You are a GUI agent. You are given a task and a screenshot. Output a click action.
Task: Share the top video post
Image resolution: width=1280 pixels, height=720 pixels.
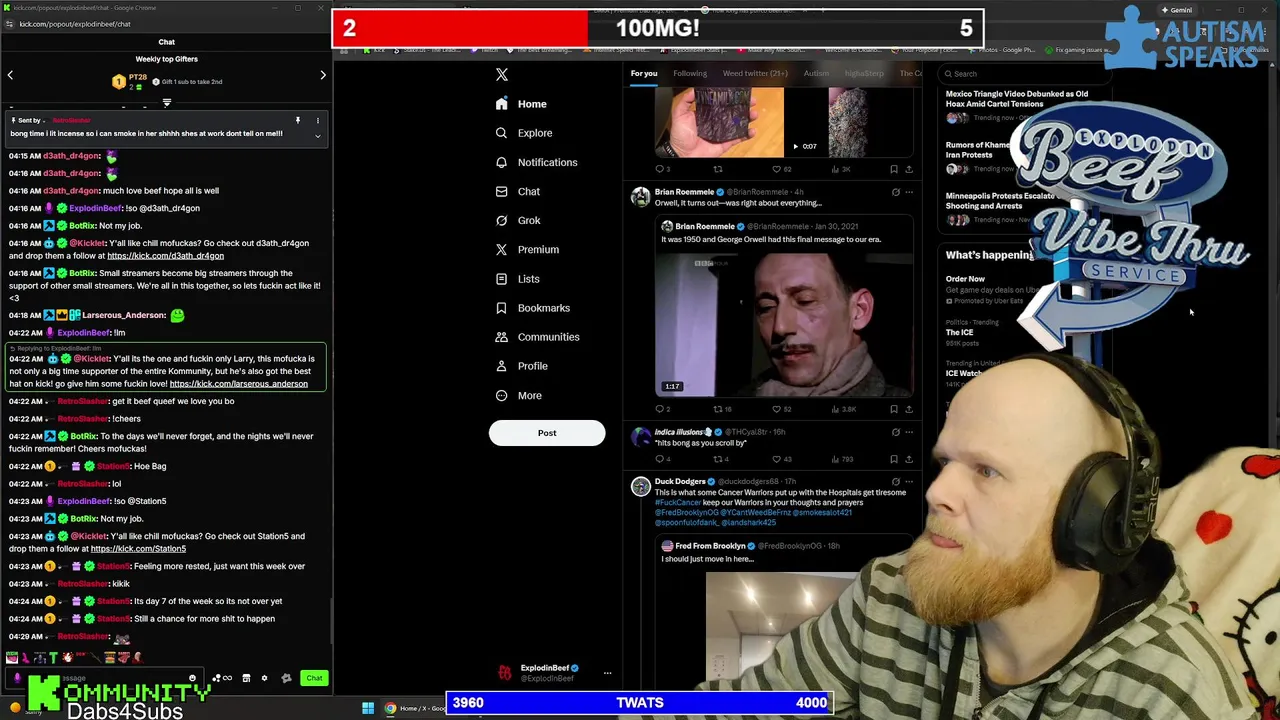[908, 169]
